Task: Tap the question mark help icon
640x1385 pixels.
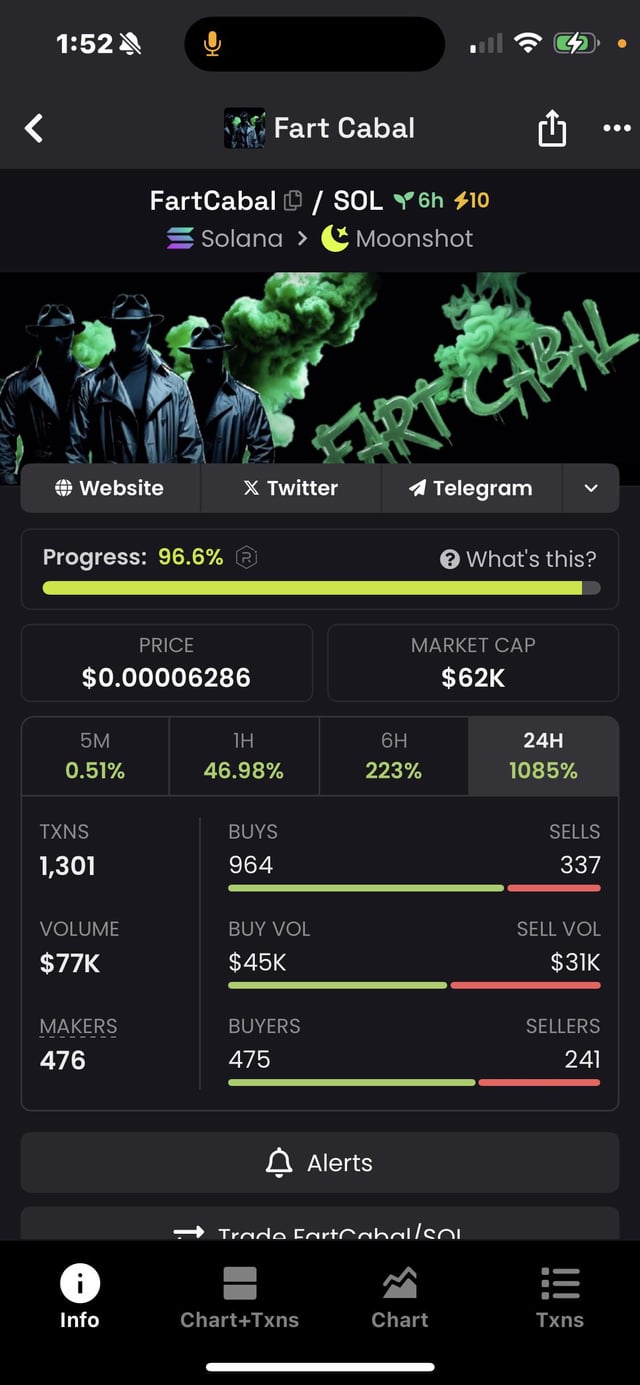Action: point(450,559)
